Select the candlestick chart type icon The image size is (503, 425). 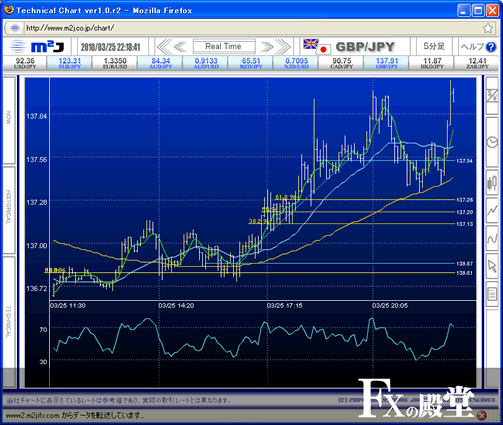click(x=492, y=183)
